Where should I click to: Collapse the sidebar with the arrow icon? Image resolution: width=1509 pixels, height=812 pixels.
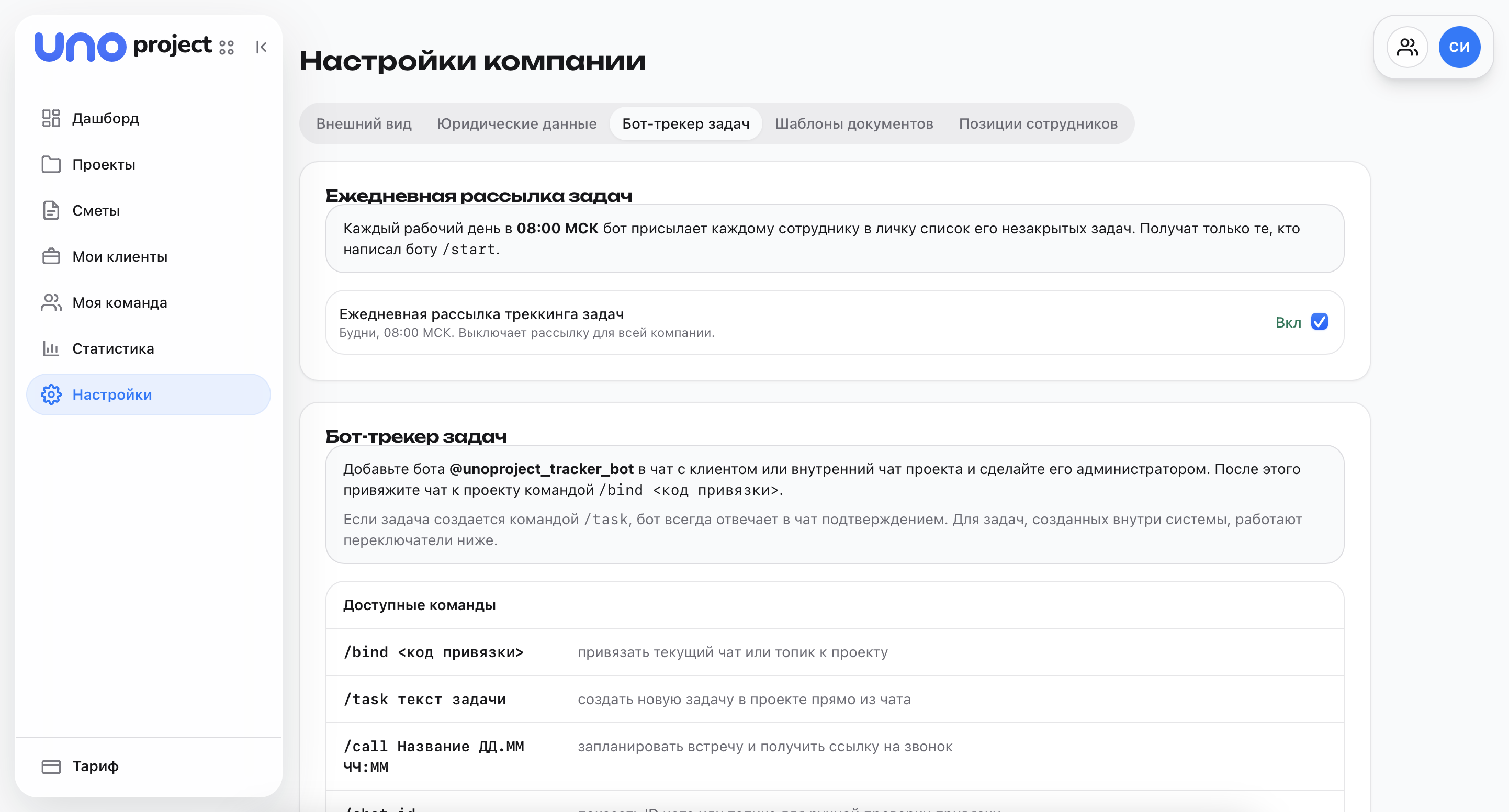[x=261, y=47]
